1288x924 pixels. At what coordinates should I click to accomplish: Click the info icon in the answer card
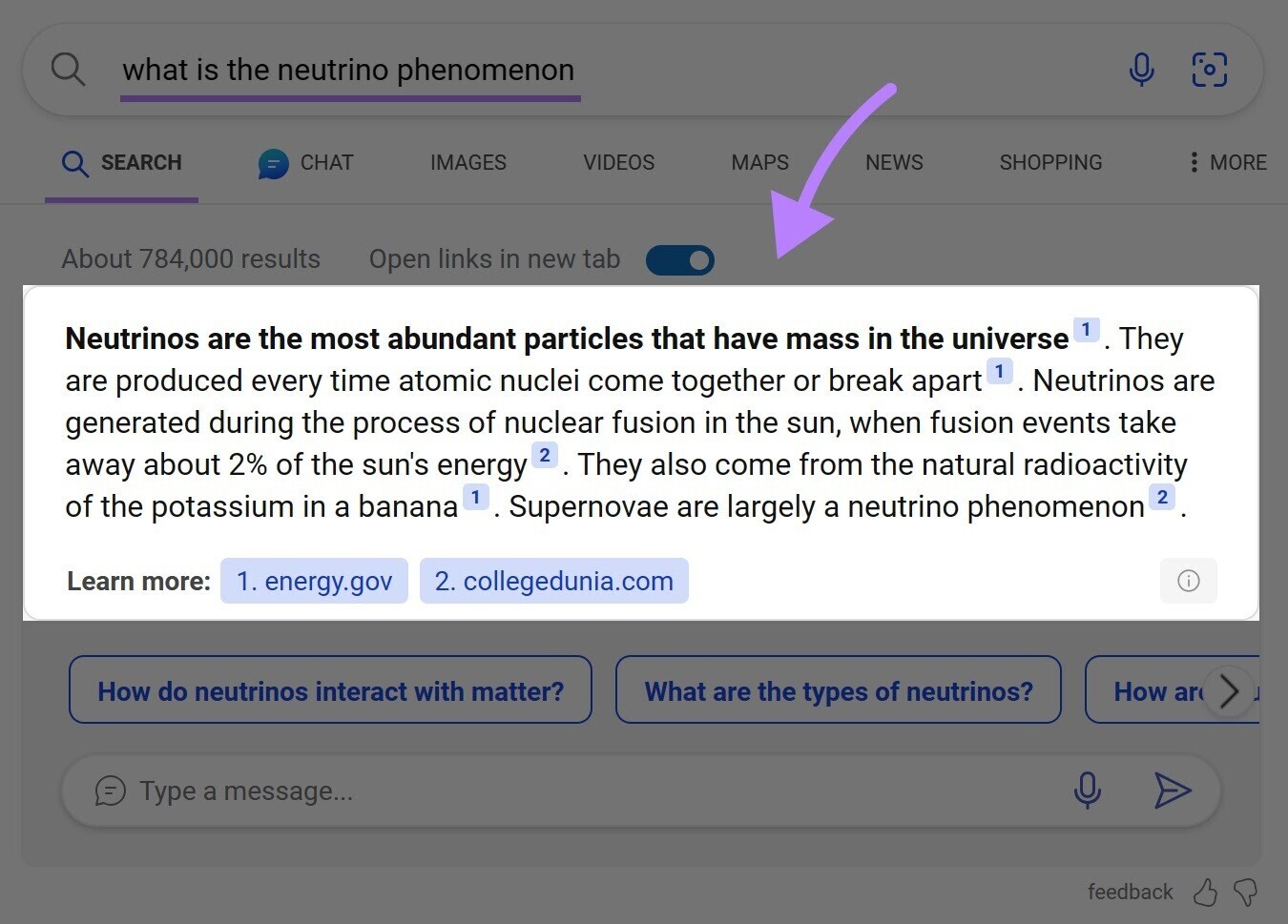1188,581
